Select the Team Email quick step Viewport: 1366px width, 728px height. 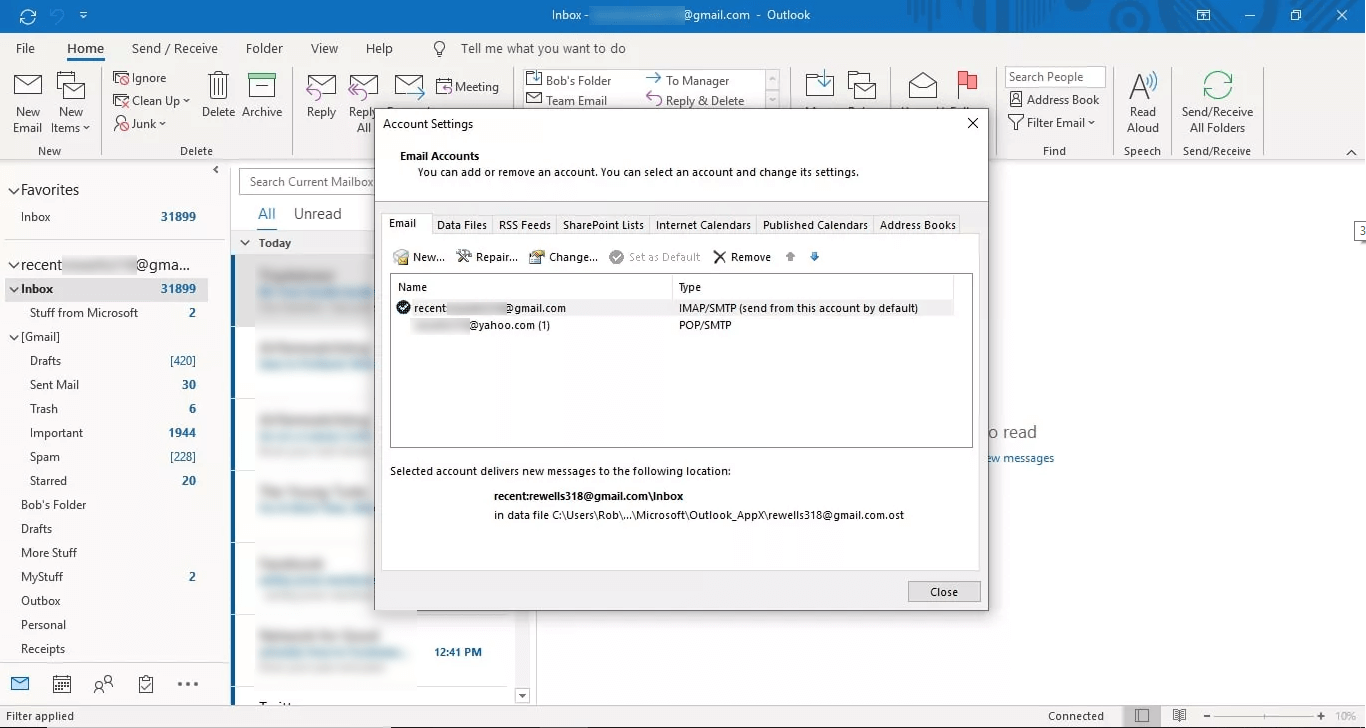point(566,100)
